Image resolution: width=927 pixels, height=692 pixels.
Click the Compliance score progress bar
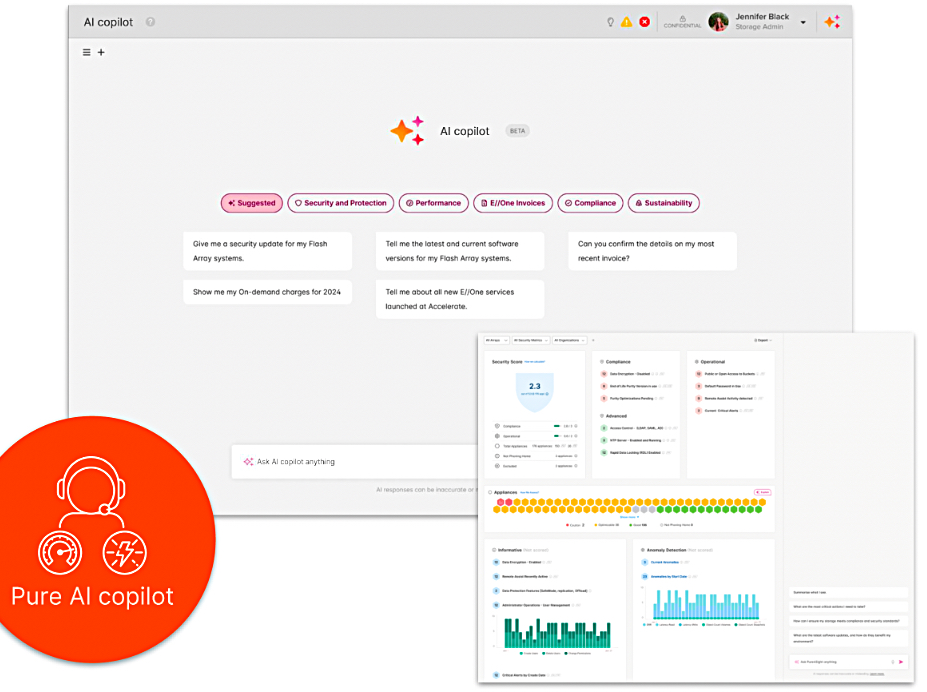coord(557,426)
